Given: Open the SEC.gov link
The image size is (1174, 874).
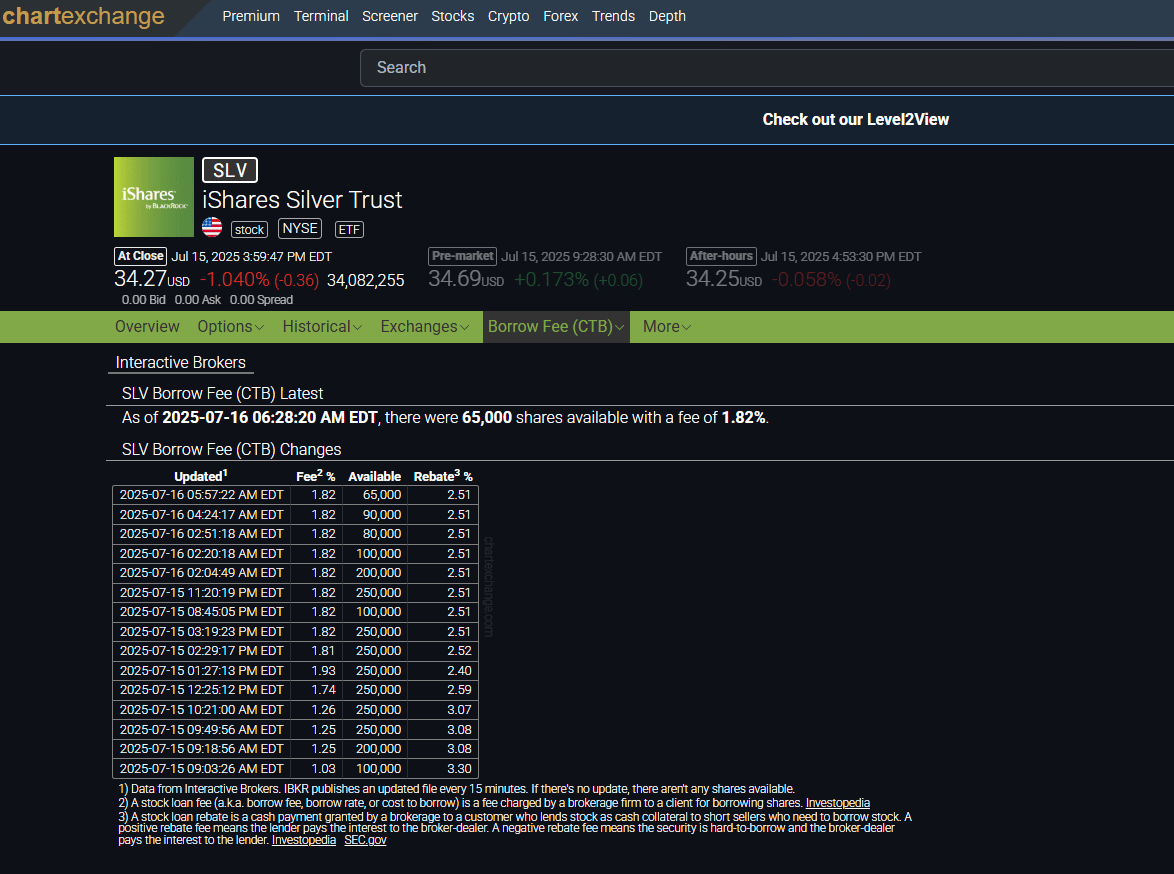Looking at the screenshot, I should tap(365, 840).
